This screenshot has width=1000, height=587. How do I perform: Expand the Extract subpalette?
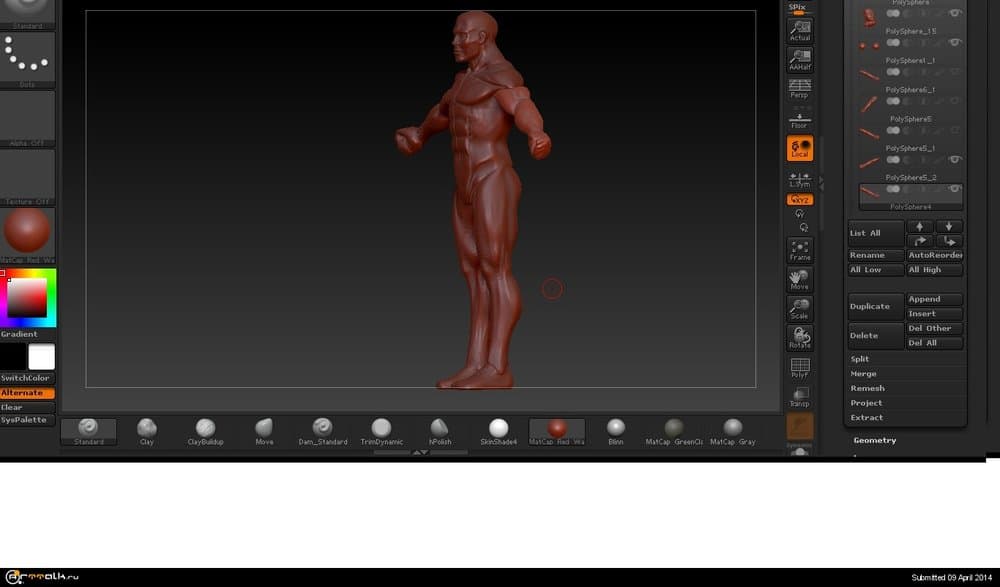[x=867, y=417]
